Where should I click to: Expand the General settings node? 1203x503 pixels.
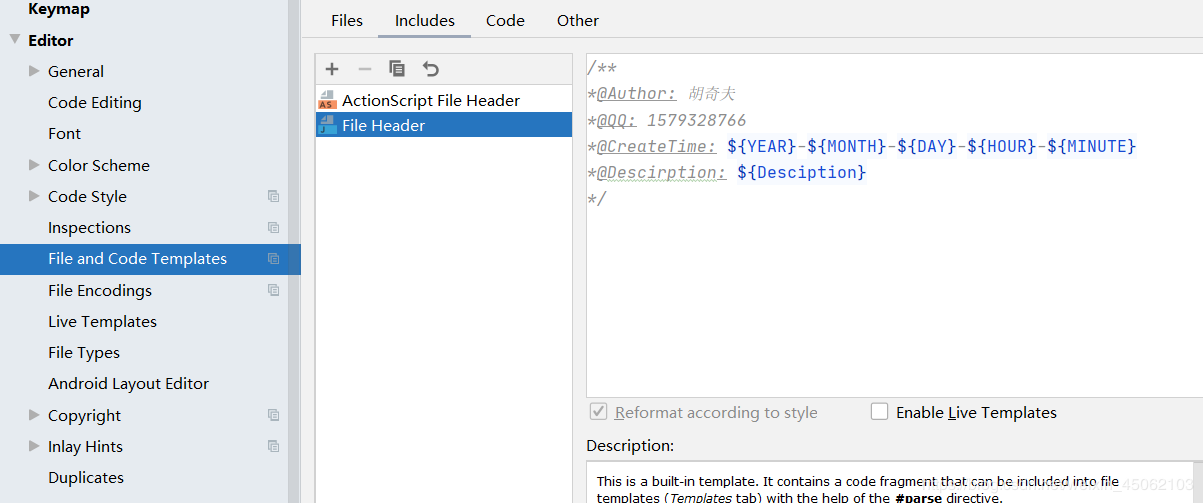point(34,71)
